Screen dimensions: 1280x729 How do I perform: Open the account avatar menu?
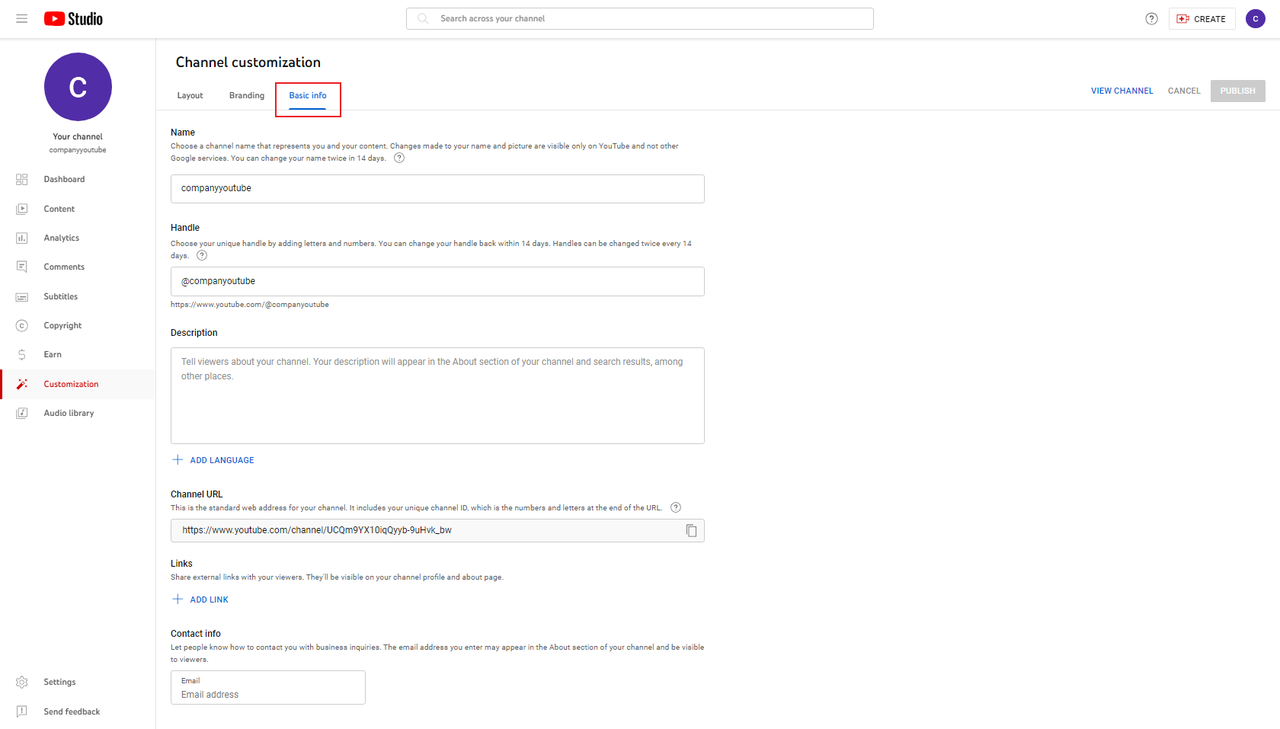tap(1255, 18)
